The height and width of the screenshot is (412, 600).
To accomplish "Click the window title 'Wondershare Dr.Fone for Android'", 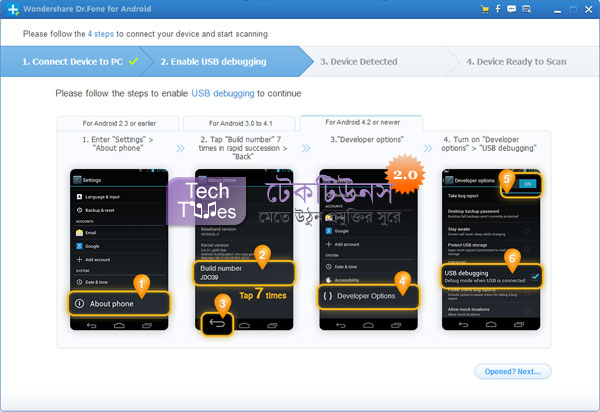I will 87,9.
